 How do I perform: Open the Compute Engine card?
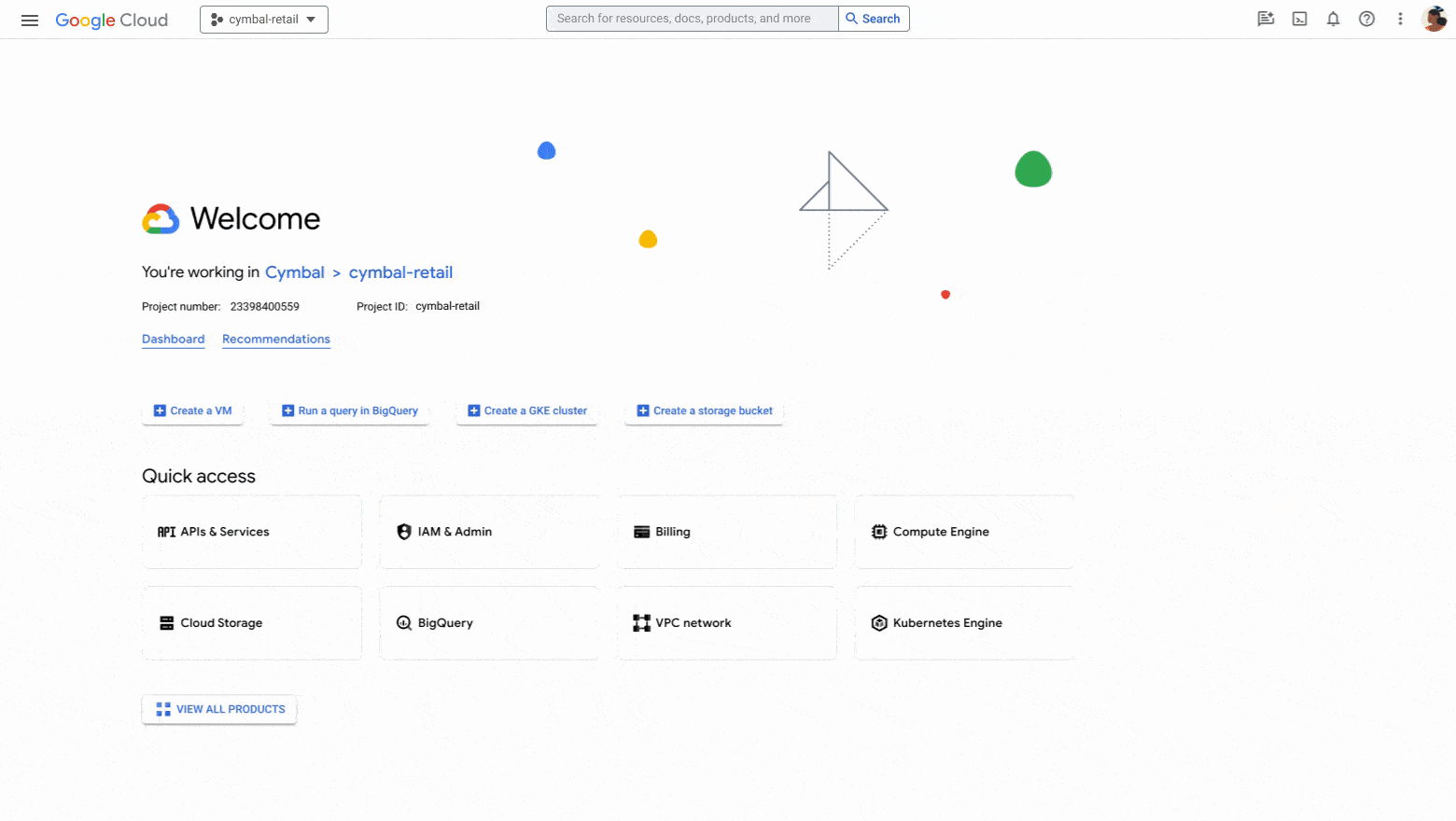tap(964, 532)
